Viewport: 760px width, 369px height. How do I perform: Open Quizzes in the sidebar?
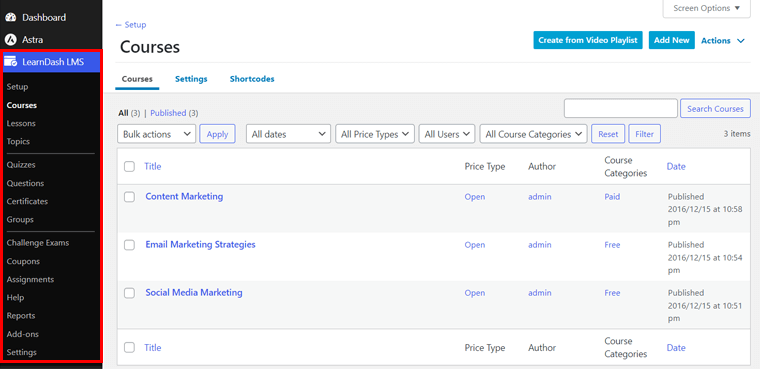21,165
